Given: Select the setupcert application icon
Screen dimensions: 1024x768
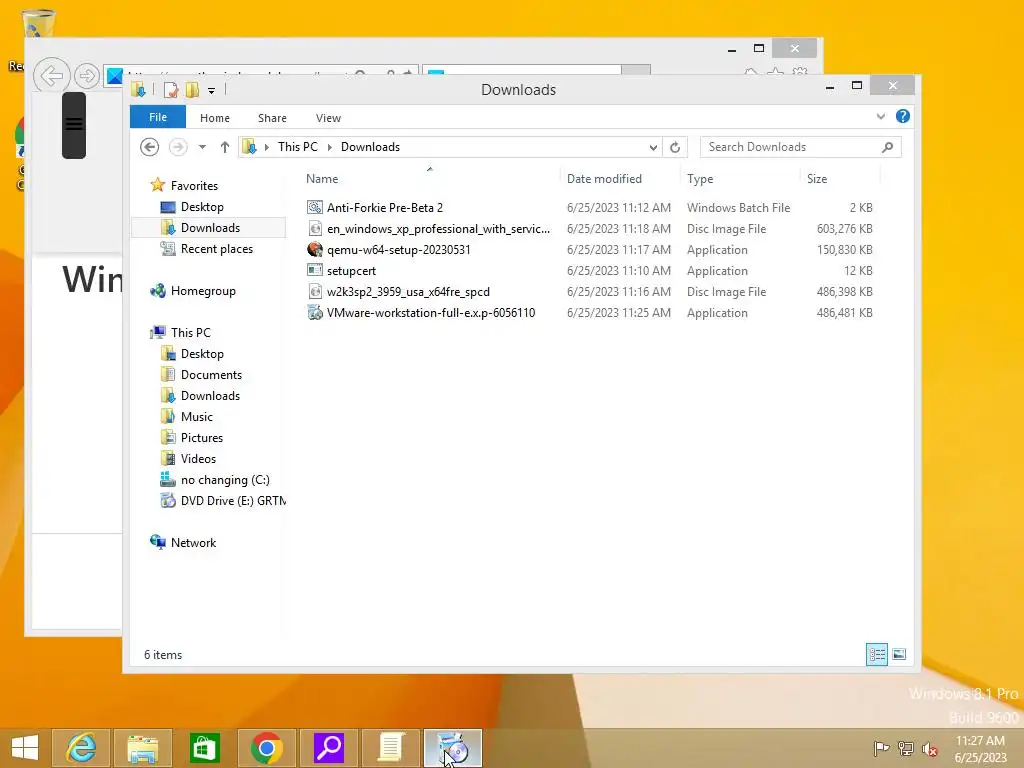Looking at the screenshot, I should pos(315,270).
